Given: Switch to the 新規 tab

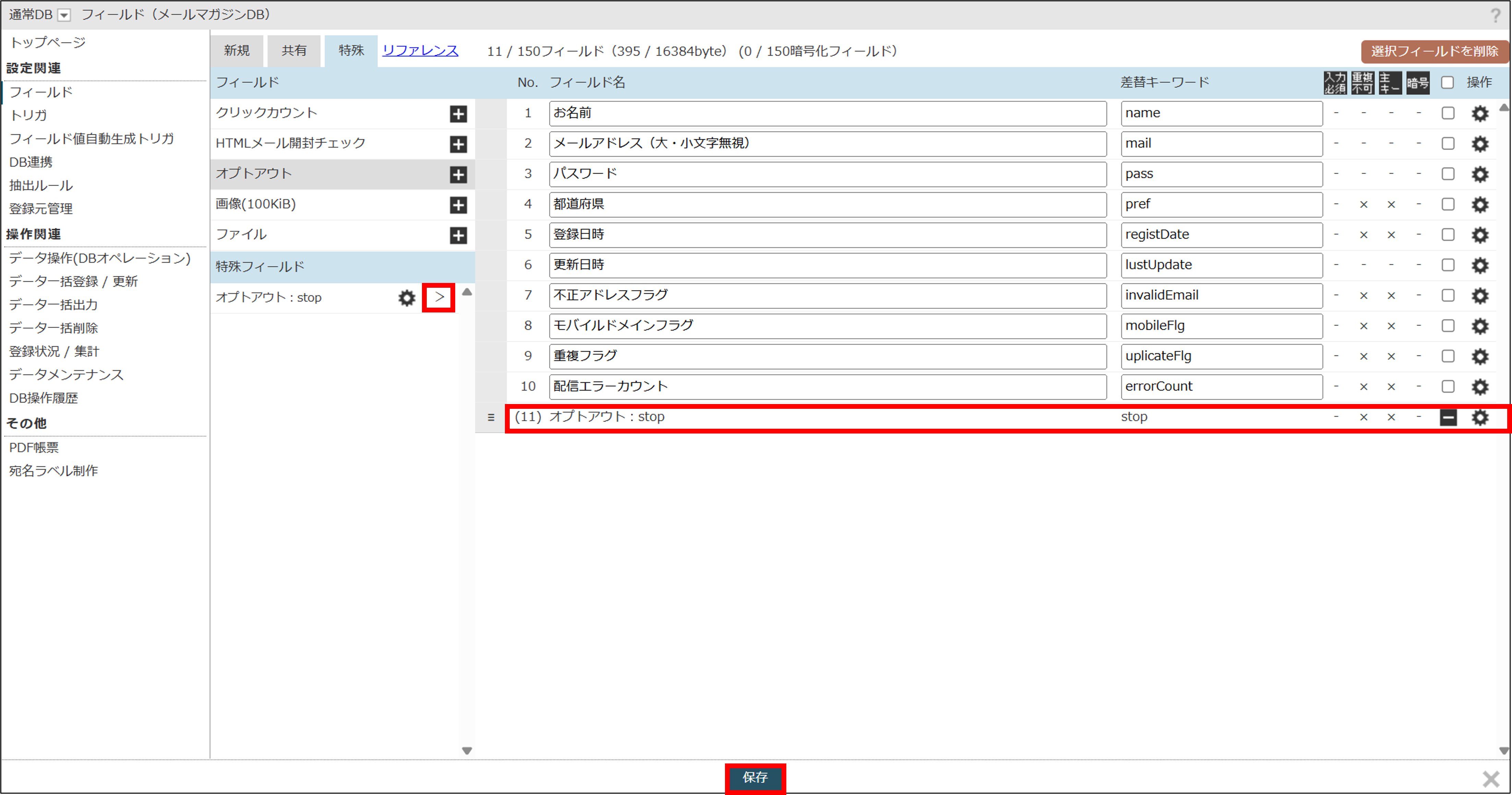Looking at the screenshot, I should 237,51.
